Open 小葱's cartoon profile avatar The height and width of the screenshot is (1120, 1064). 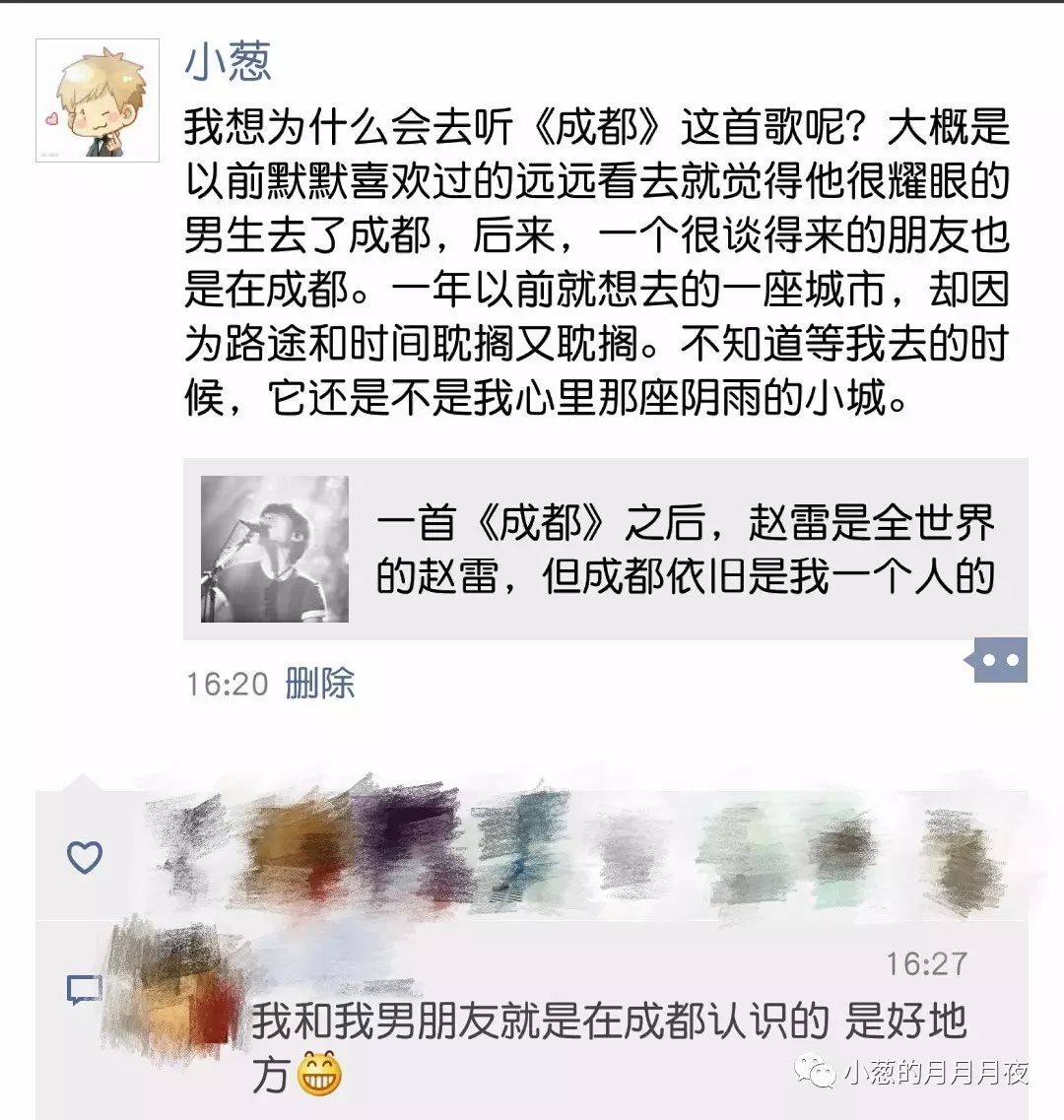point(98,100)
